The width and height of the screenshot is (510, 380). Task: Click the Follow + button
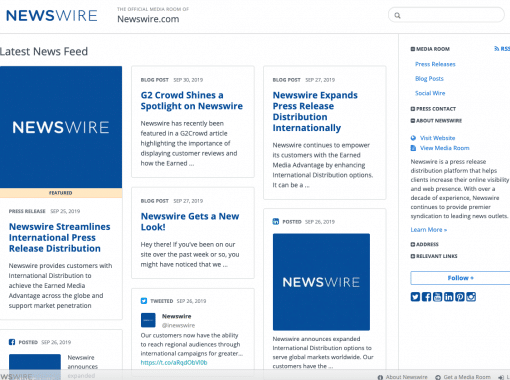coord(460,278)
